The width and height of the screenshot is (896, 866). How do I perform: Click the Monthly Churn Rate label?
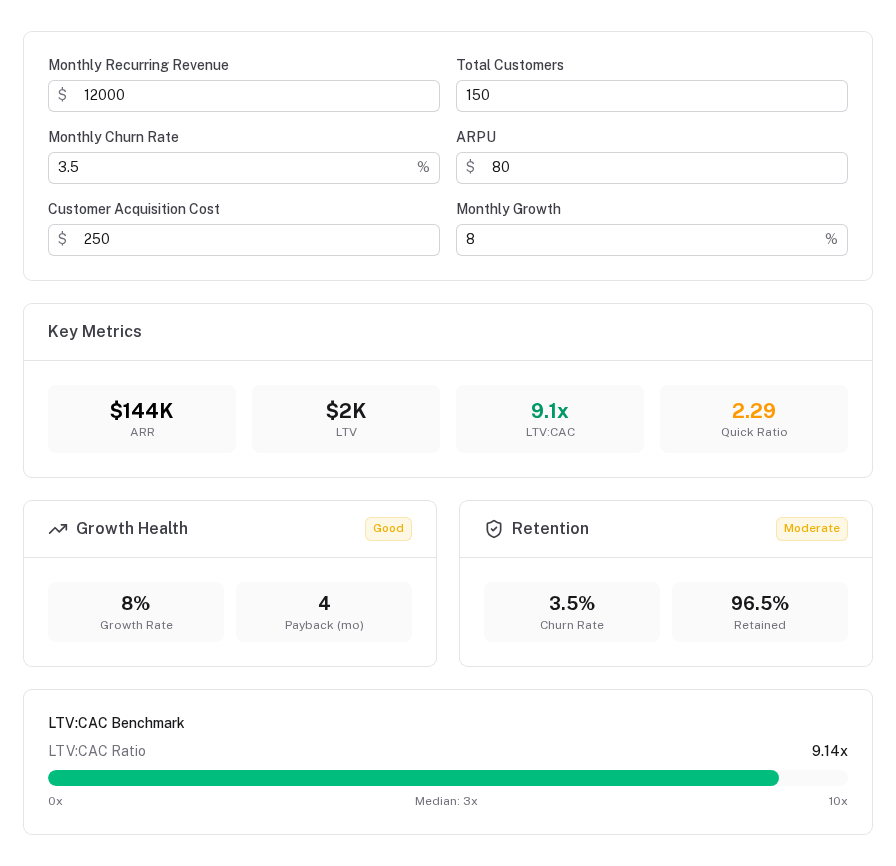coord(114,137)
